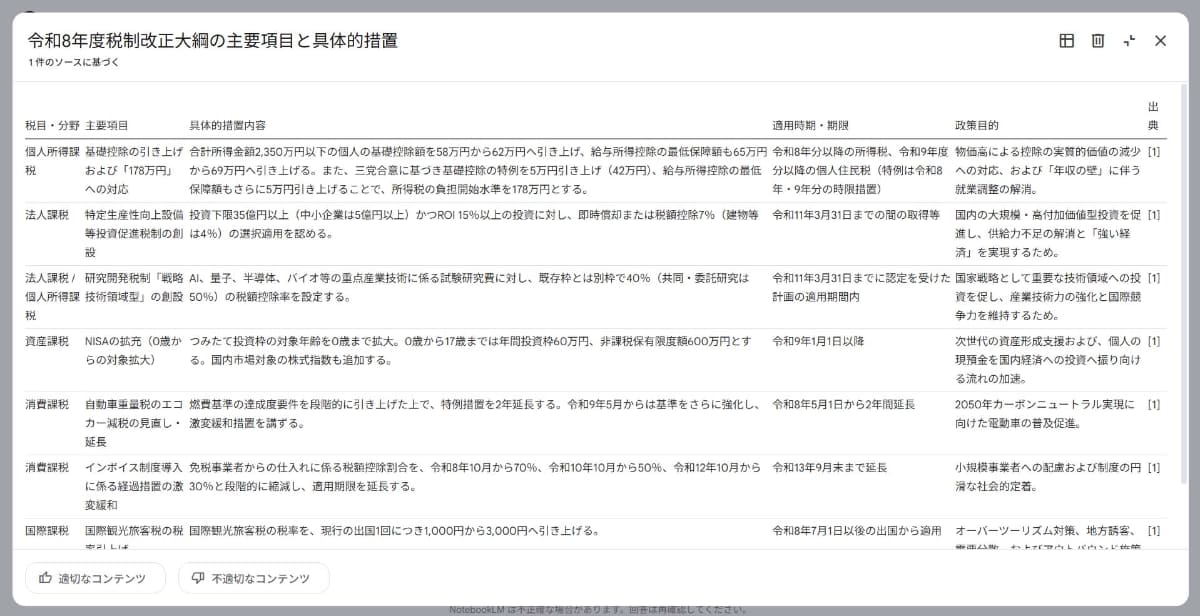Export table using the sheets grid icon
The width and height of the screenshot is (1200, 616).
(1067, 41)
